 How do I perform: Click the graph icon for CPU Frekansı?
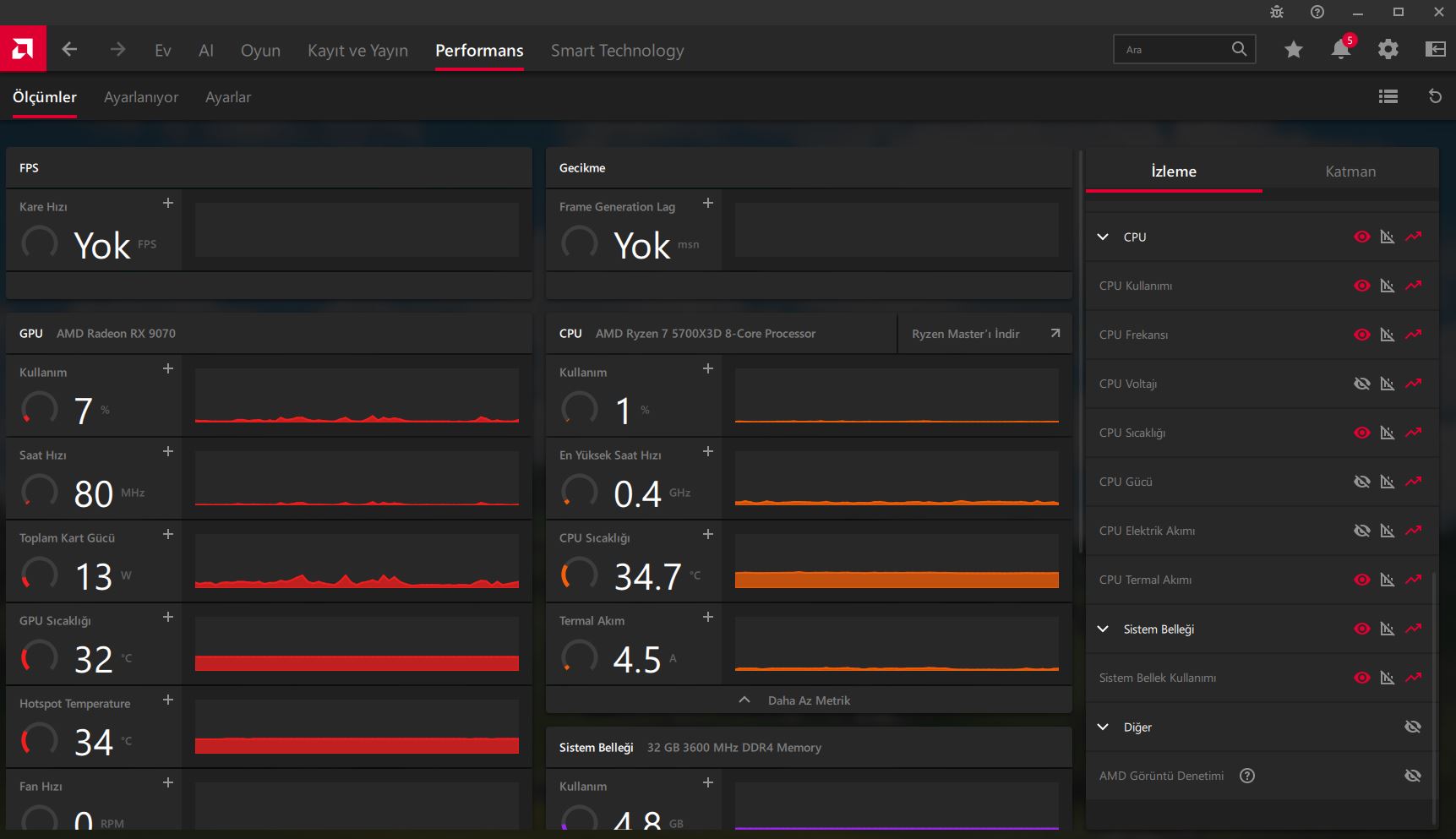click(x=1414, y=335)
